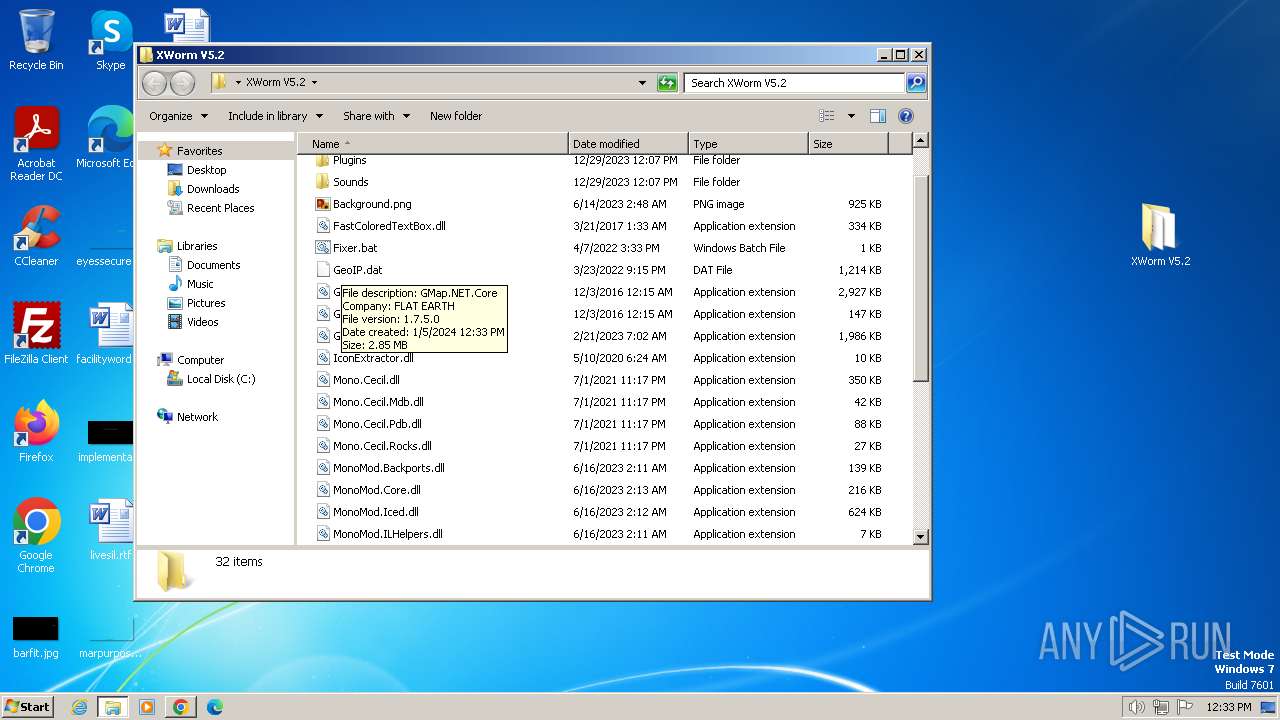1280x720 pixels.
Task: Sort by Date modified column
Action: tap(628, 144)
